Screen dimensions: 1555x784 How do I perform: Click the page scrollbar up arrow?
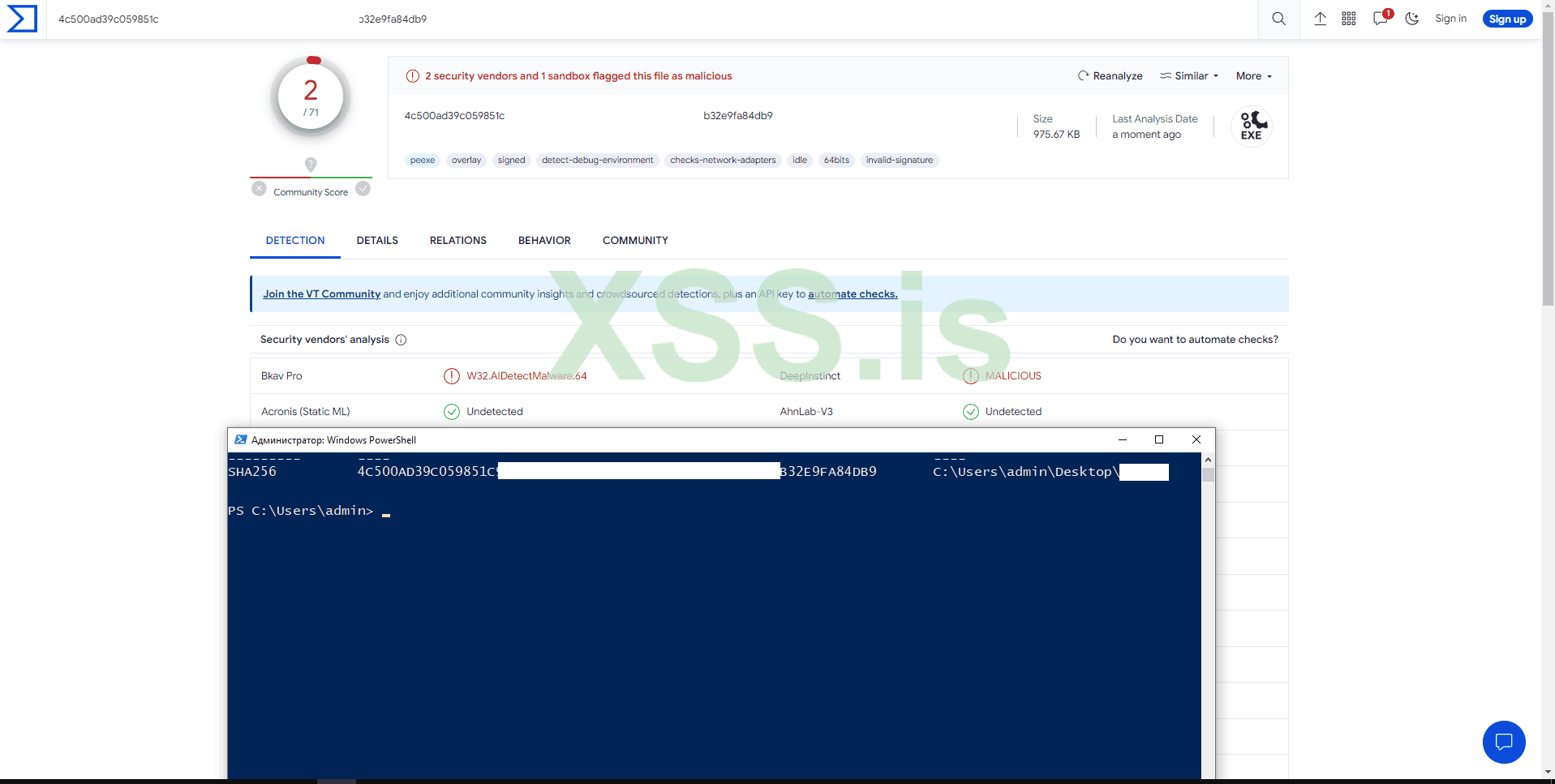(1548, 6)
